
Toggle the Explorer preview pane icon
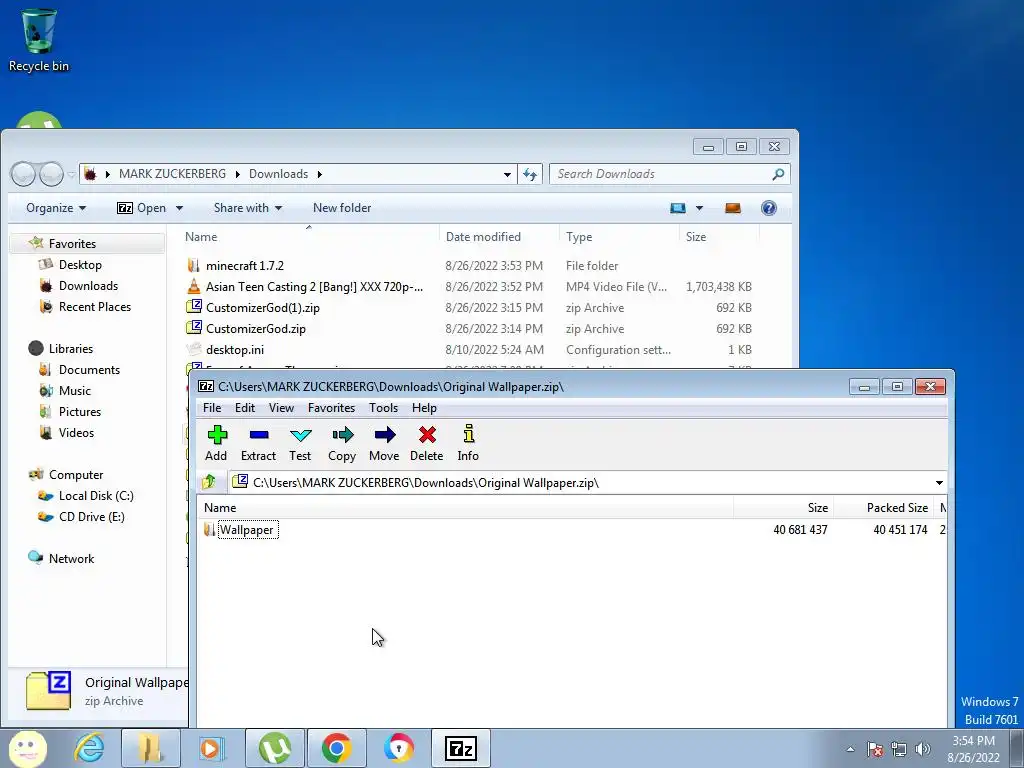click(733, 208)
